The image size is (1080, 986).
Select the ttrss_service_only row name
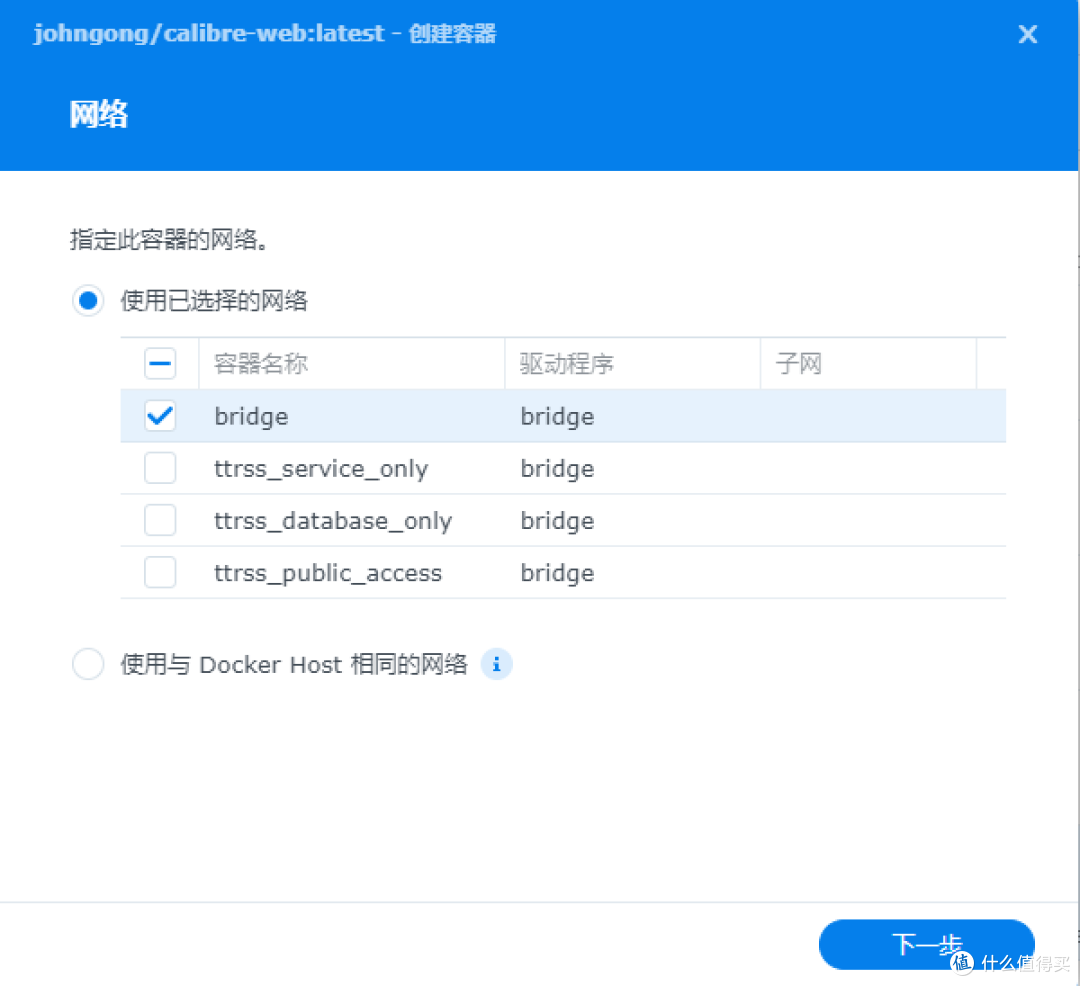click(x=321, y=469)
